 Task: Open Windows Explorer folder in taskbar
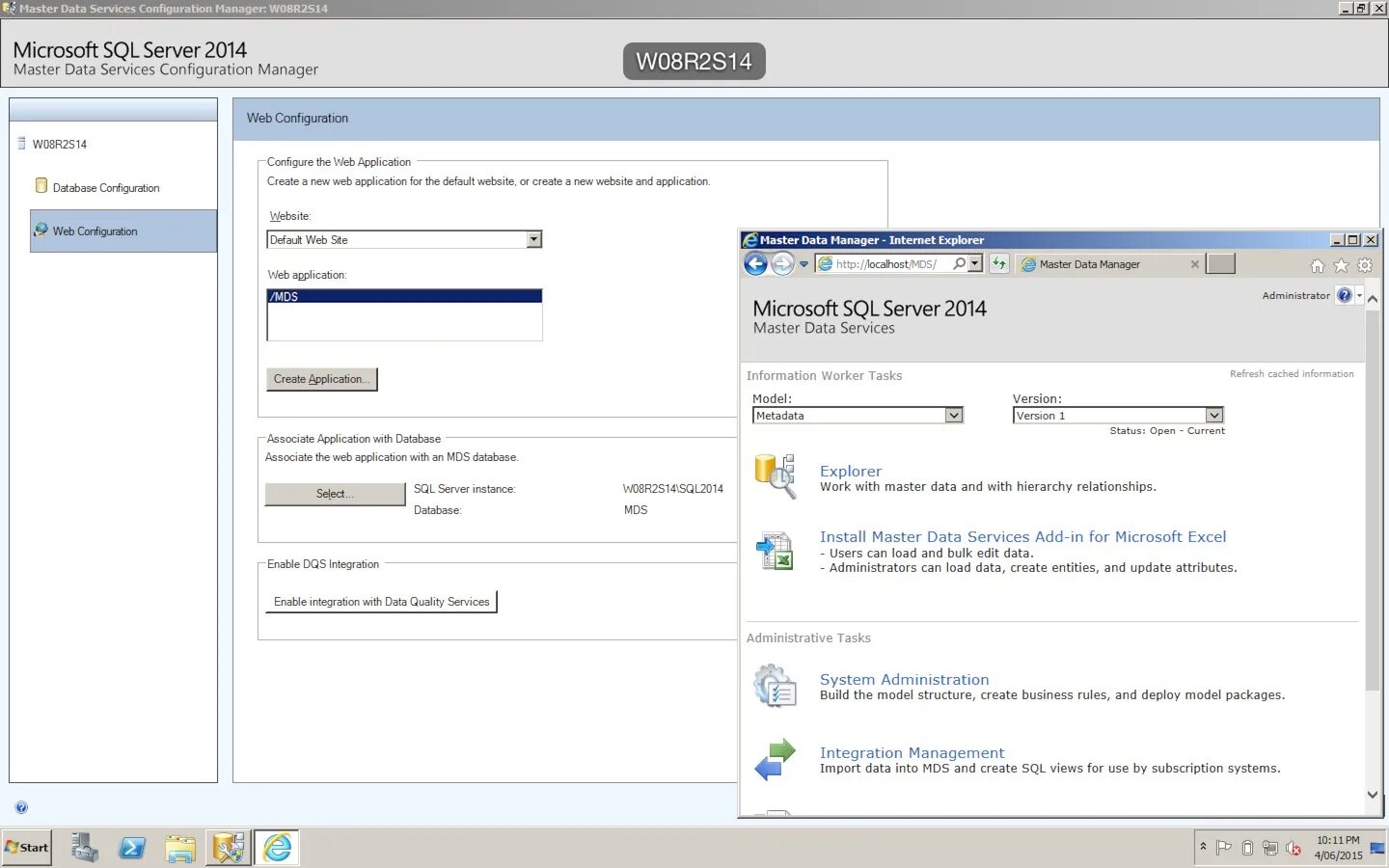180,848
